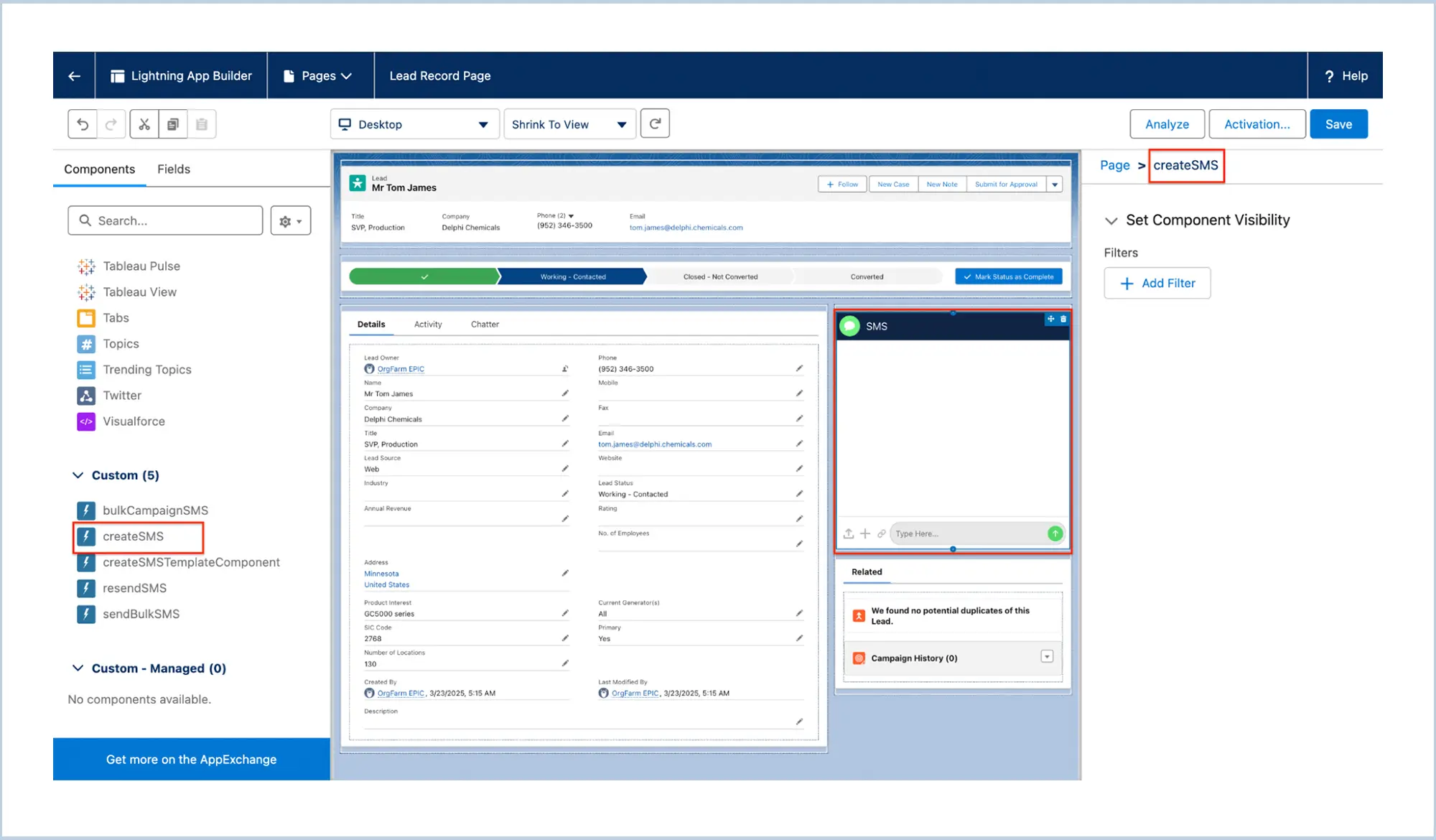Click the green send arrow in SMS
Screen dimensions: 1436x840
(1055, 533)
